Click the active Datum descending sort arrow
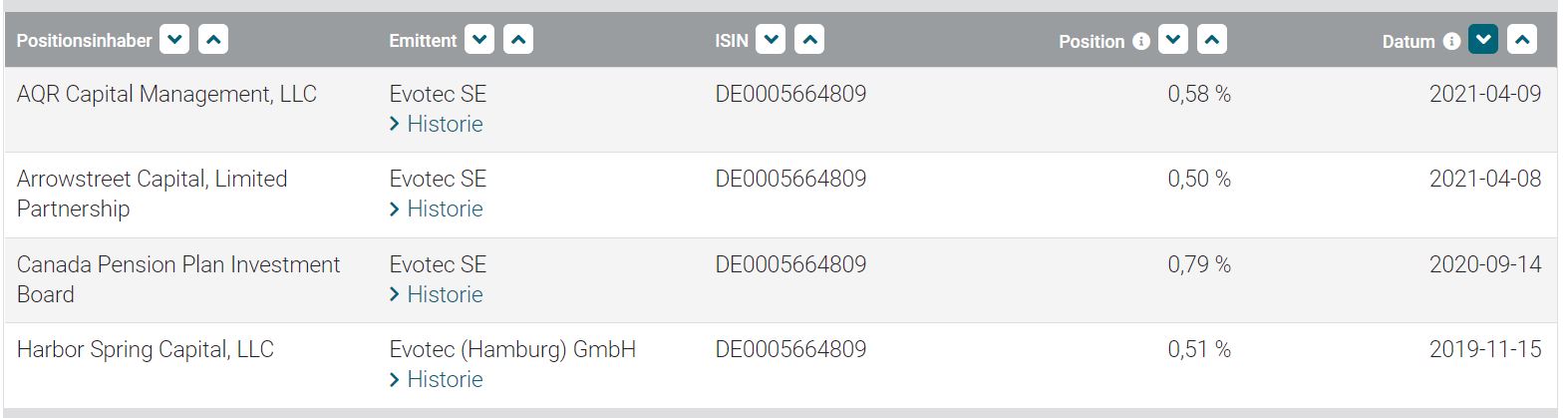The height and width of the screenshot is (418, 1568). click(1483, 40)
